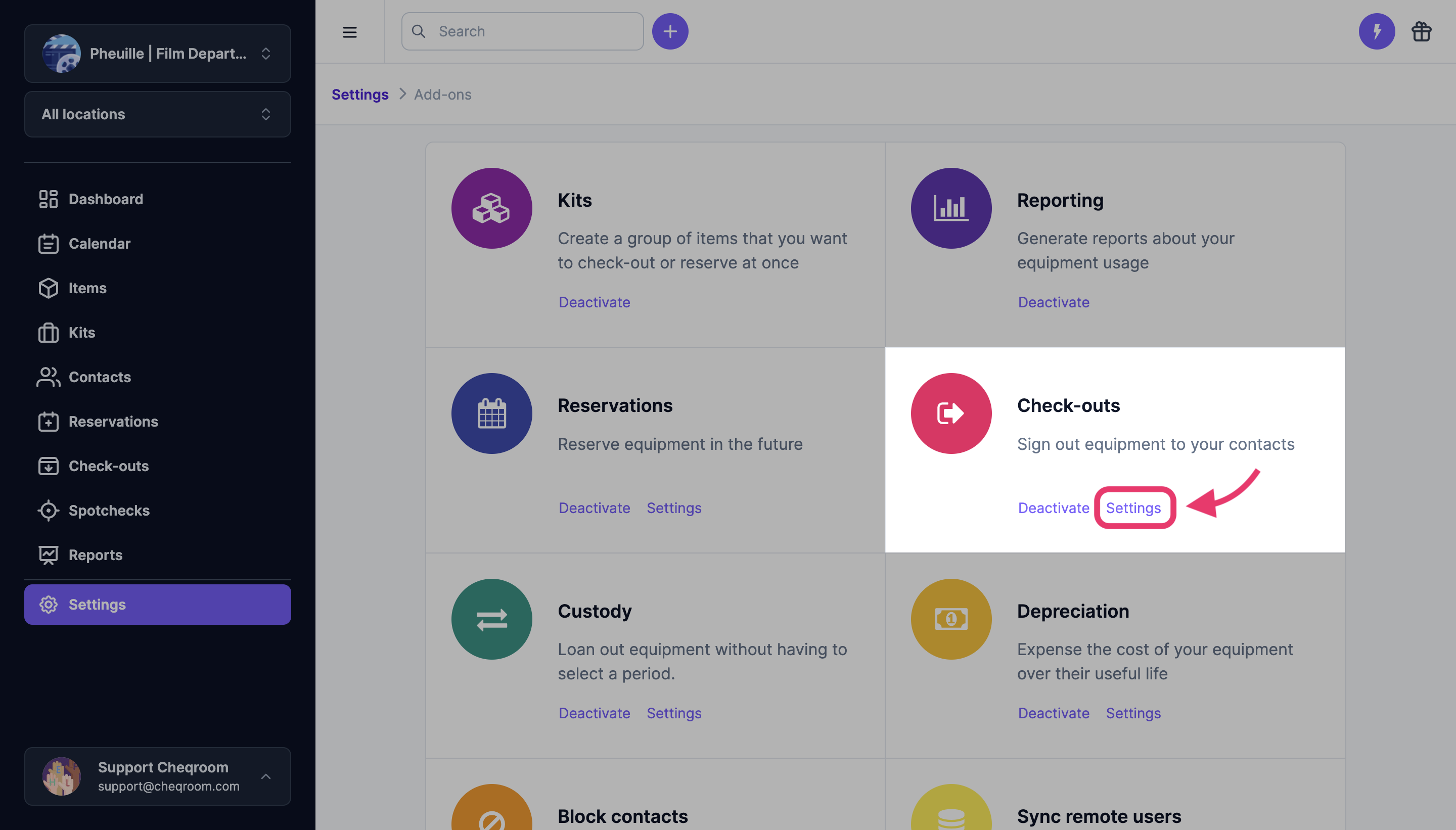Click the Reports chart icon in sidebar
The width and height of the screenshot is (1456, 830).
pyautogui.click(x=49, y=555)
